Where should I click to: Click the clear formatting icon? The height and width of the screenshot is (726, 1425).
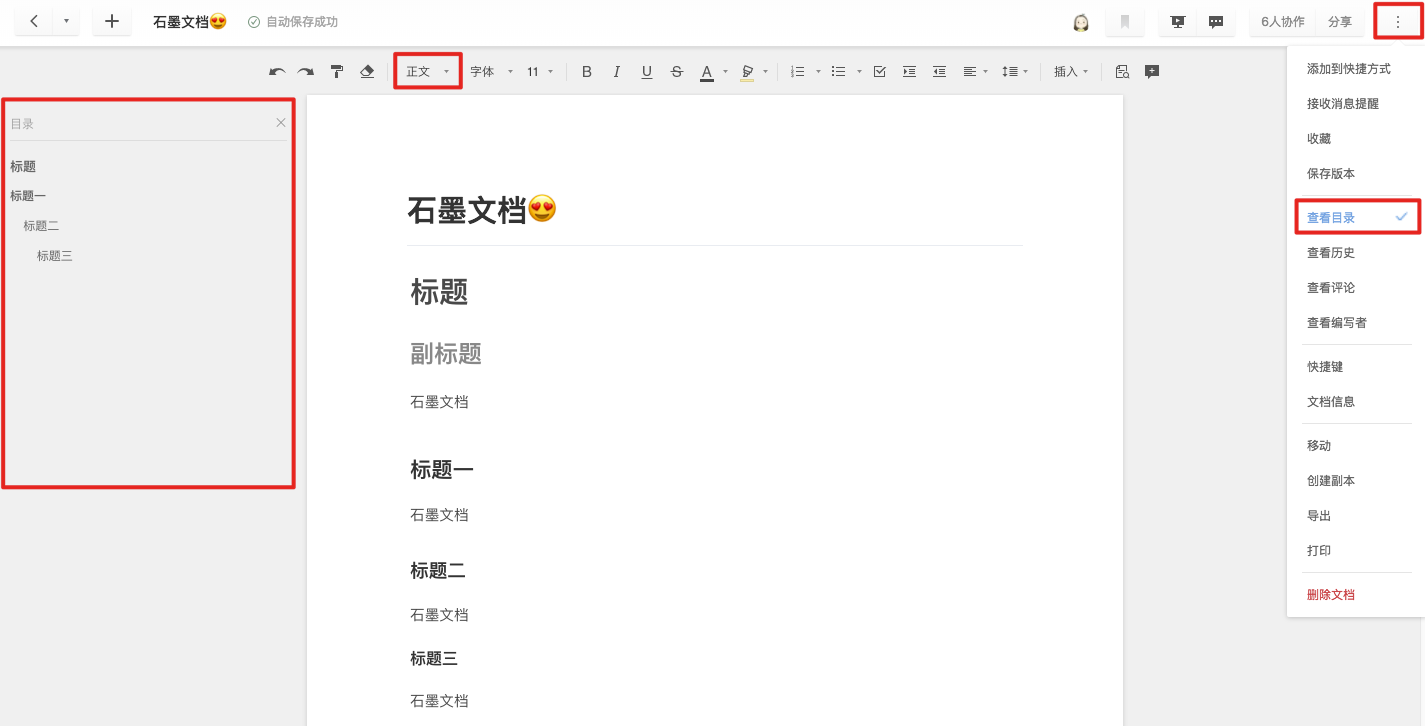[367, 71]
